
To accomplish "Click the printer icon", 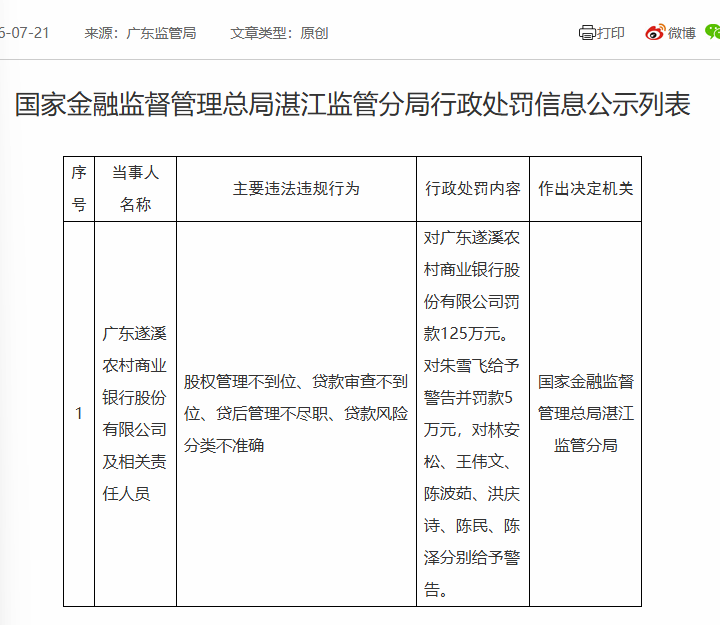I will tap(587, 33).
